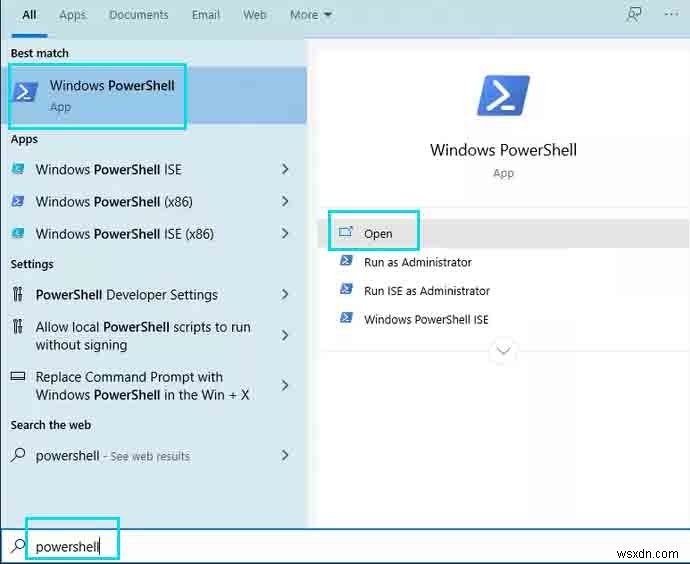Open the feedback icon at top right
The height and width of the screenshot is (564, 690).
(x=634, y=15)
